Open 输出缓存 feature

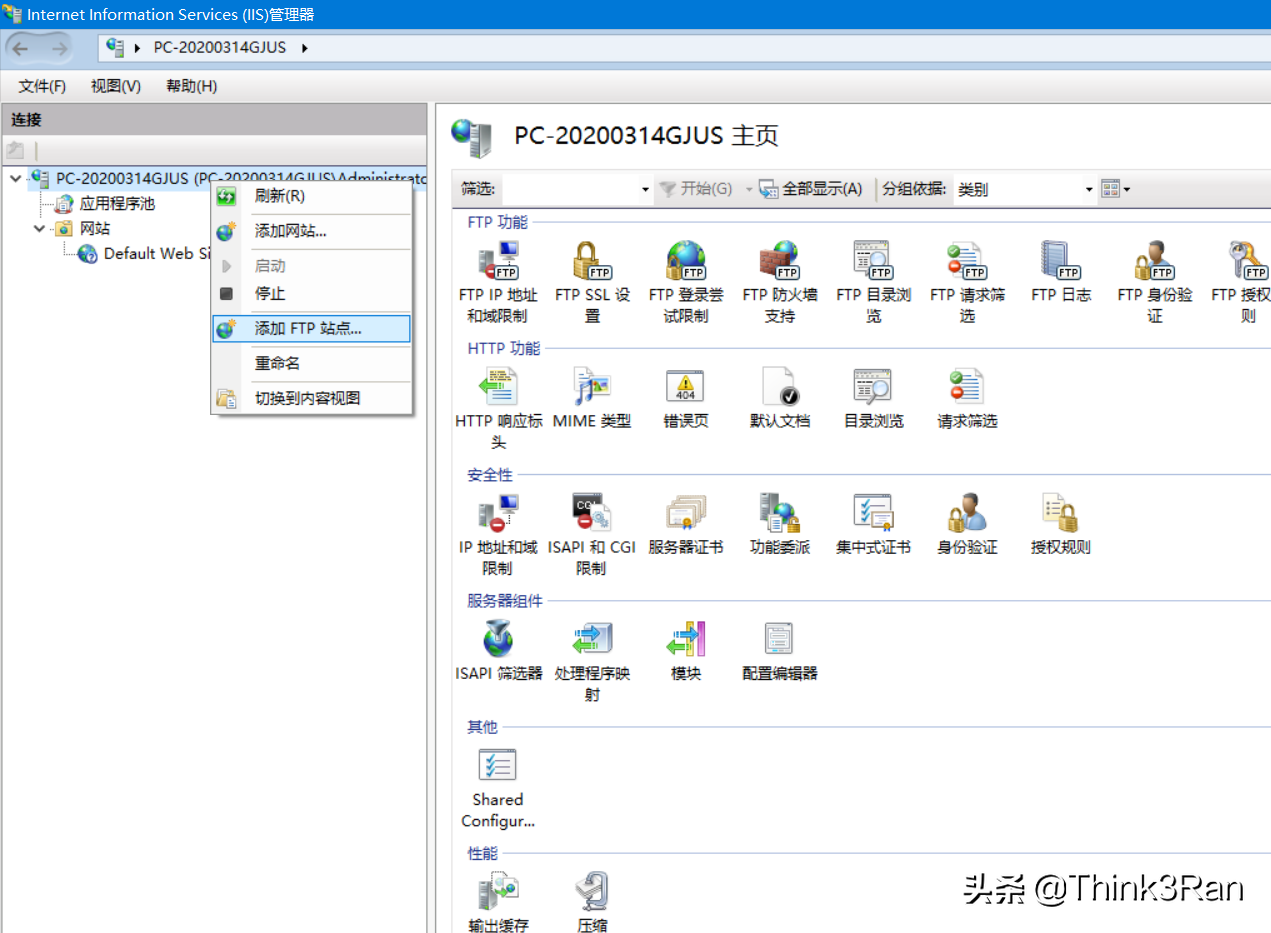click(498, 903)
